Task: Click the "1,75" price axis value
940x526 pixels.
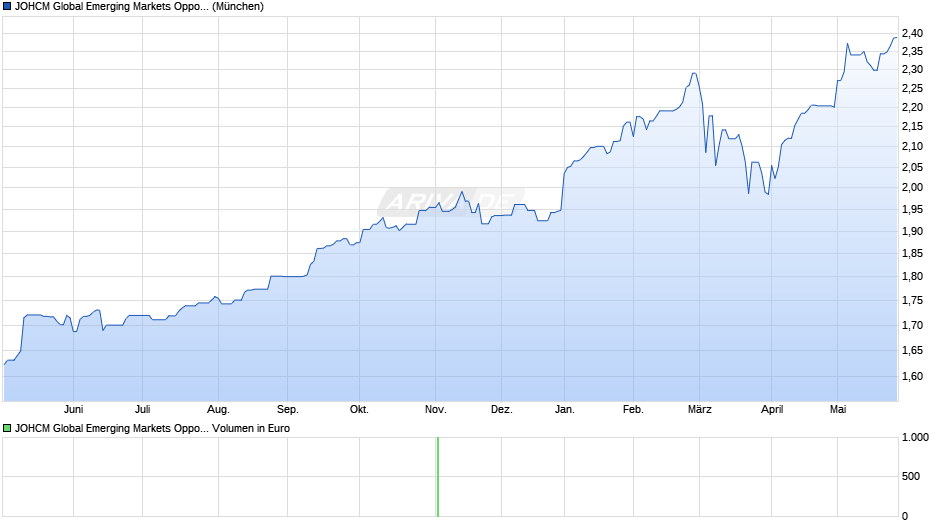Action: pyautogui.click(x=912, y=300)
